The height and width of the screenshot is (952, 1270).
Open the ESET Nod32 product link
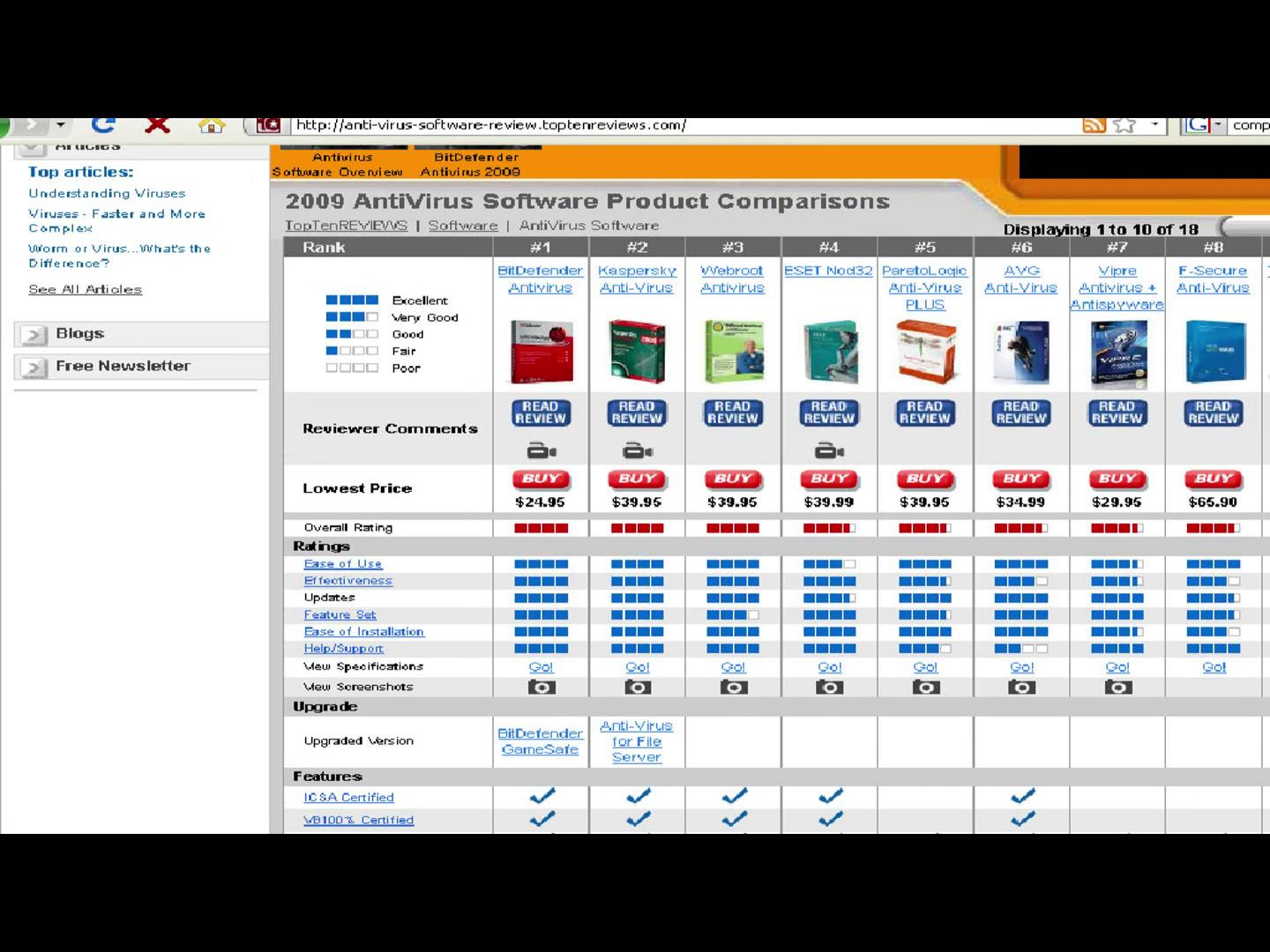point(829,271)
